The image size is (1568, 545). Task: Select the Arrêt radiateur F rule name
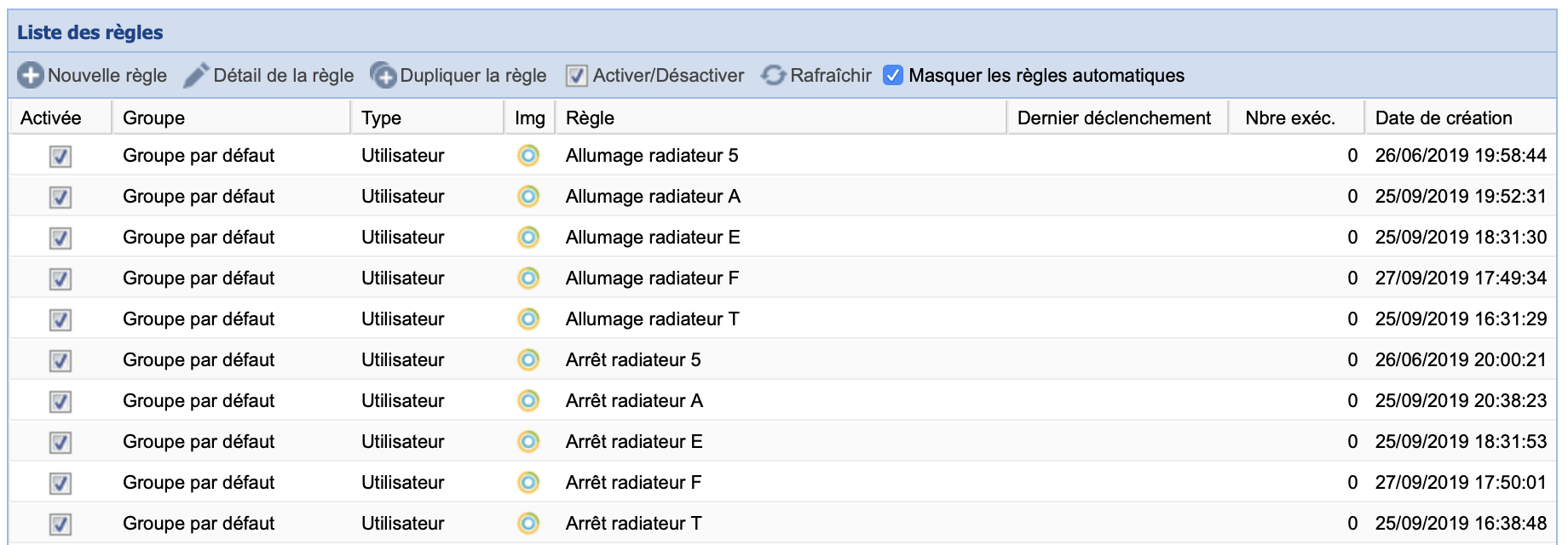[x=633, y=482]
